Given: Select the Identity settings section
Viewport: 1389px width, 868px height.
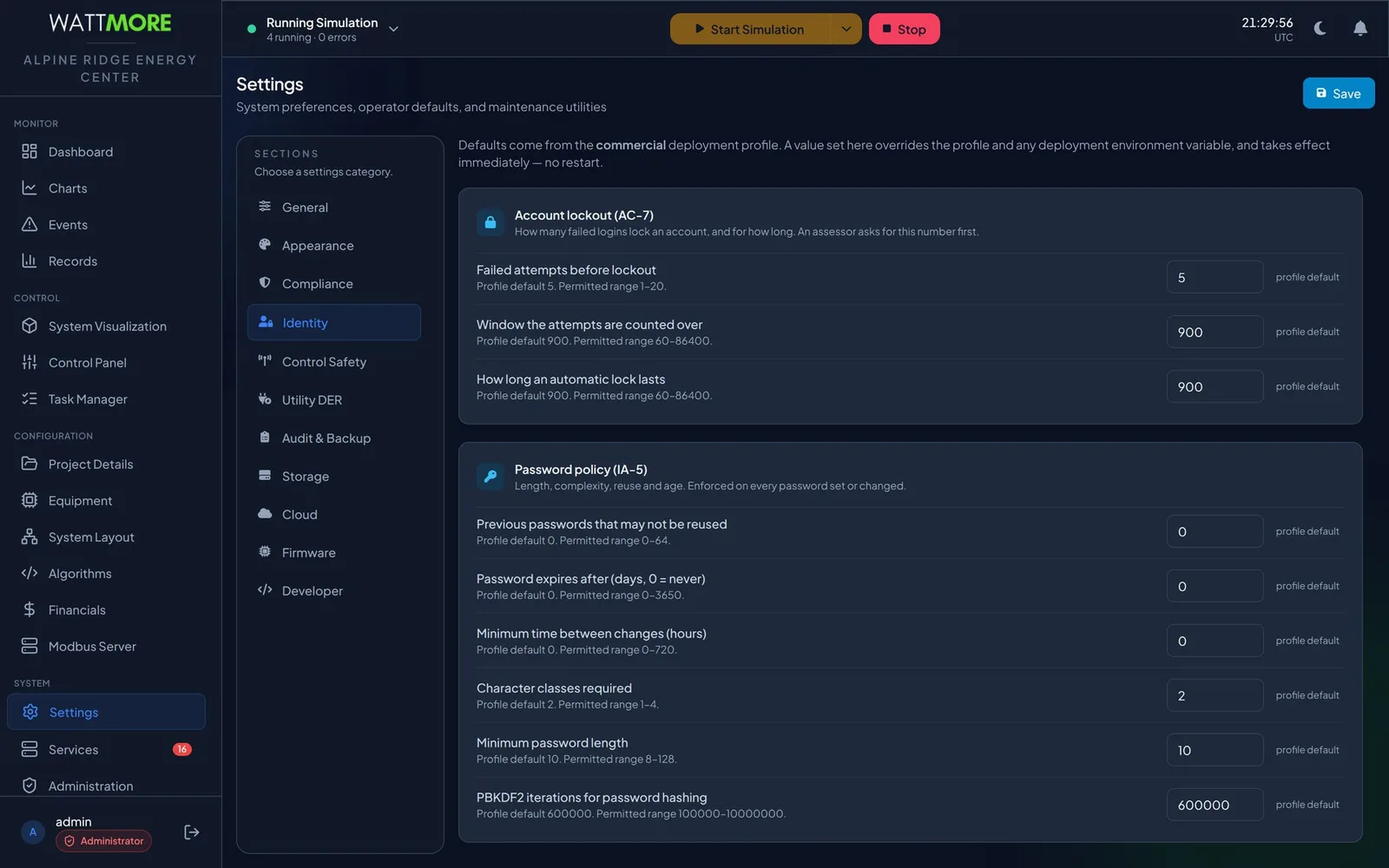Looking at the screenshot, I should pyautogui.click(x=334, y=323).
